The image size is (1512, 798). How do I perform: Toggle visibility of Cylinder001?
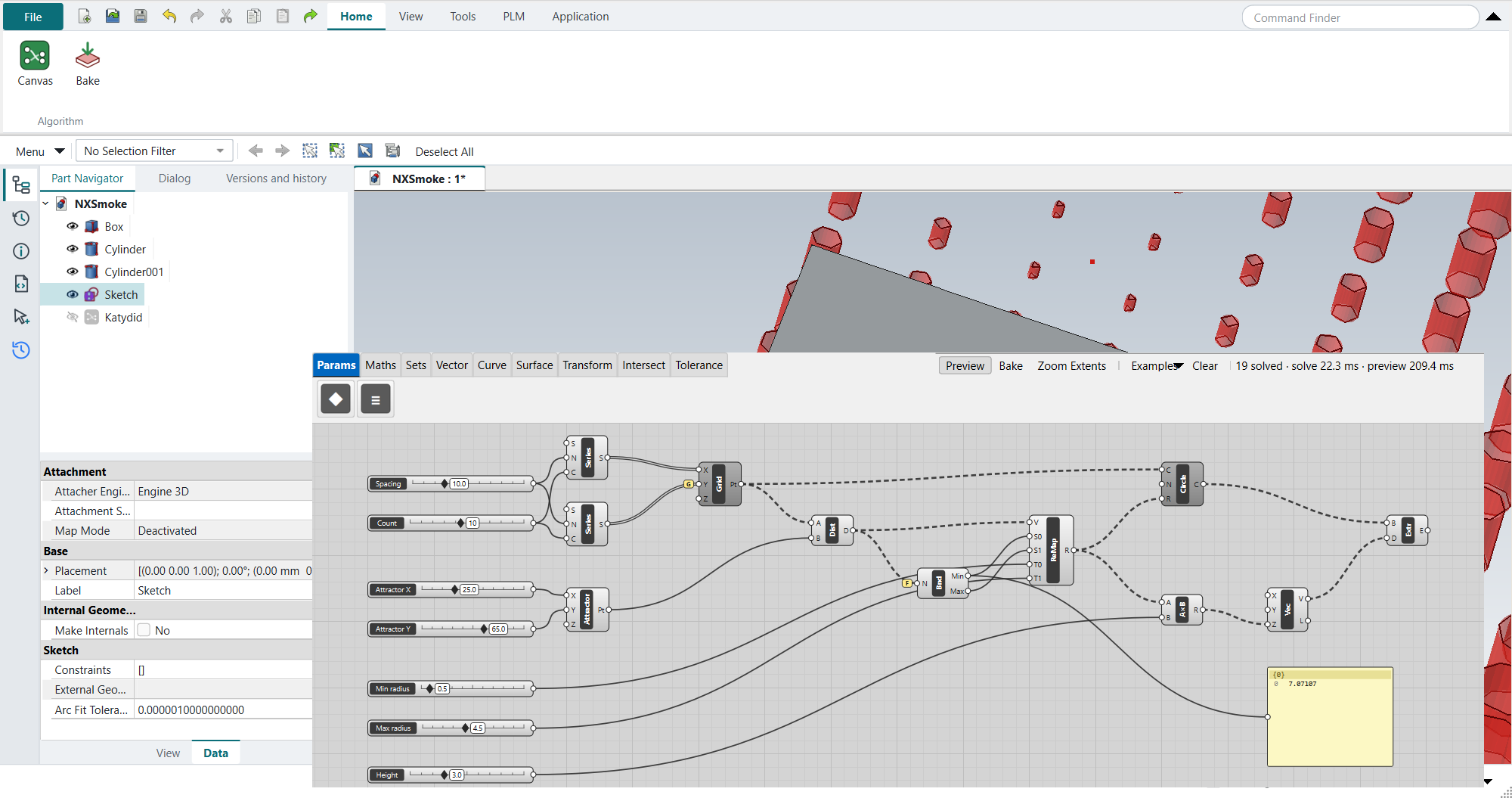pyautogui.click(x=73, y=272)
